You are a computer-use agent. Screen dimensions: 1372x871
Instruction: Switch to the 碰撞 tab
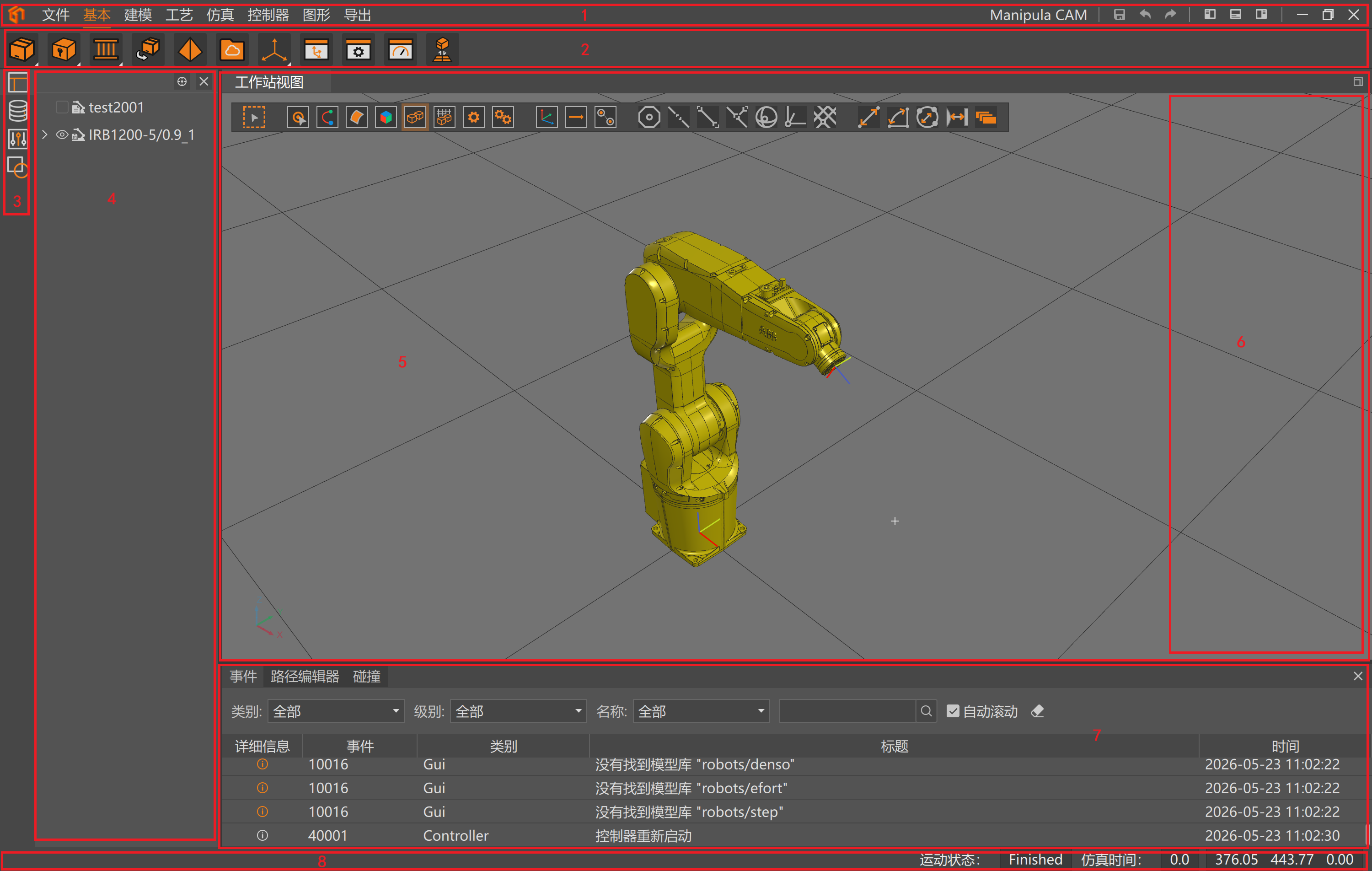(x=367, y=676)
